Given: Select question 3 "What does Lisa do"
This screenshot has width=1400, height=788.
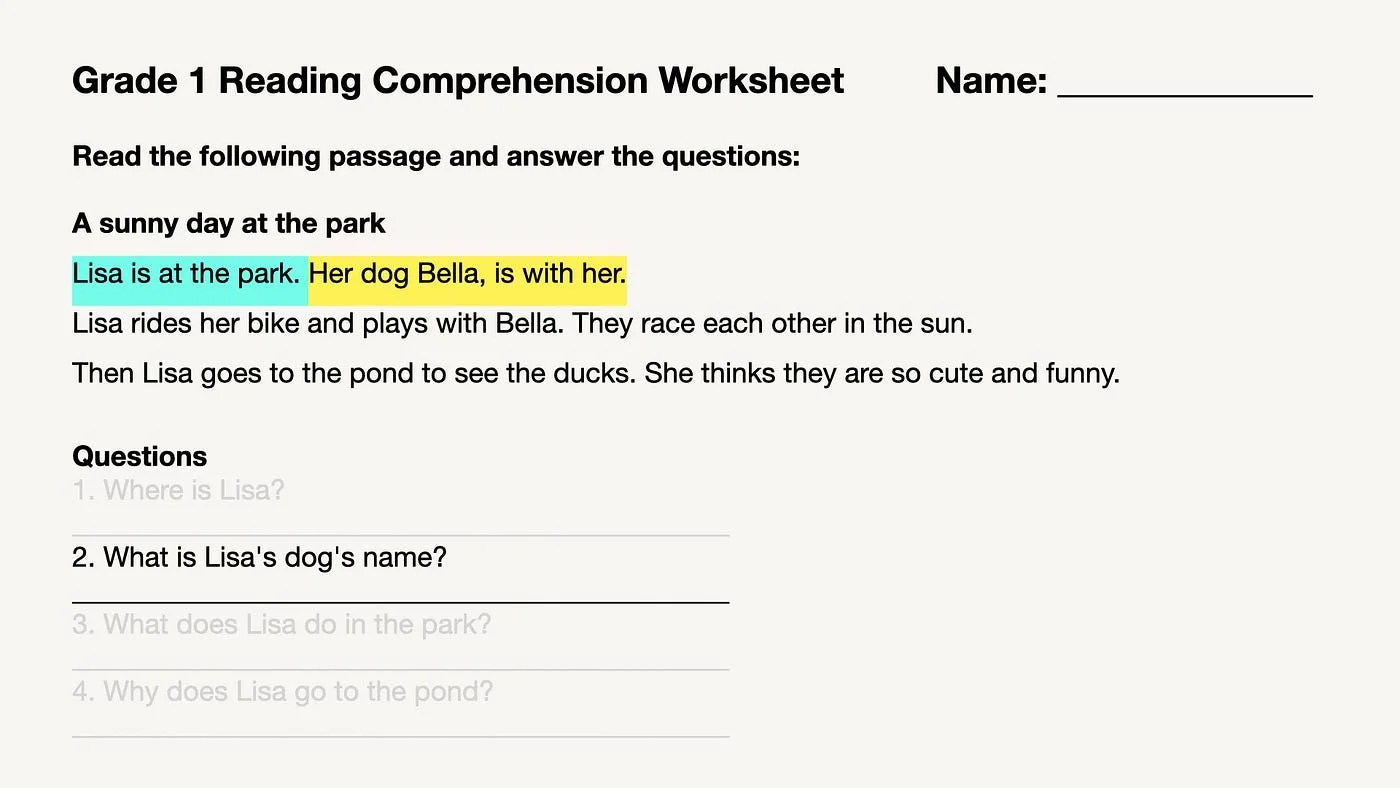Looking at the screenshot, I should pyautogui.click(x=282, y=625).
